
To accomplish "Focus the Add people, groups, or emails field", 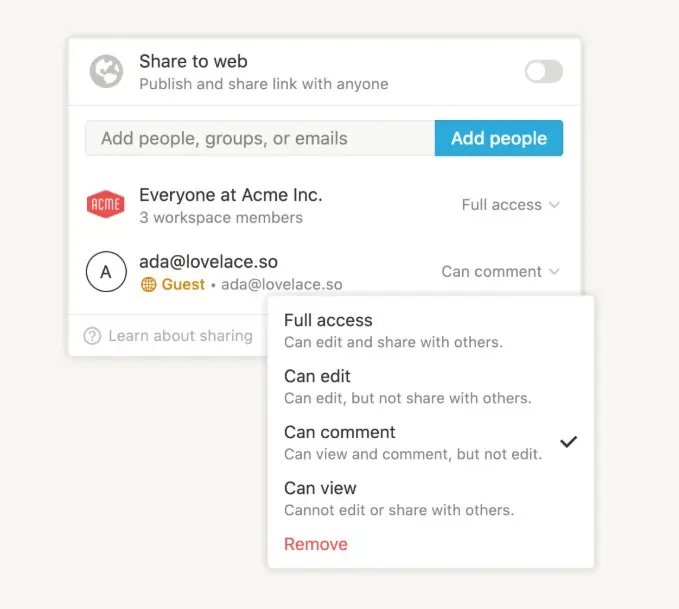I will click(x=260, y=138).
